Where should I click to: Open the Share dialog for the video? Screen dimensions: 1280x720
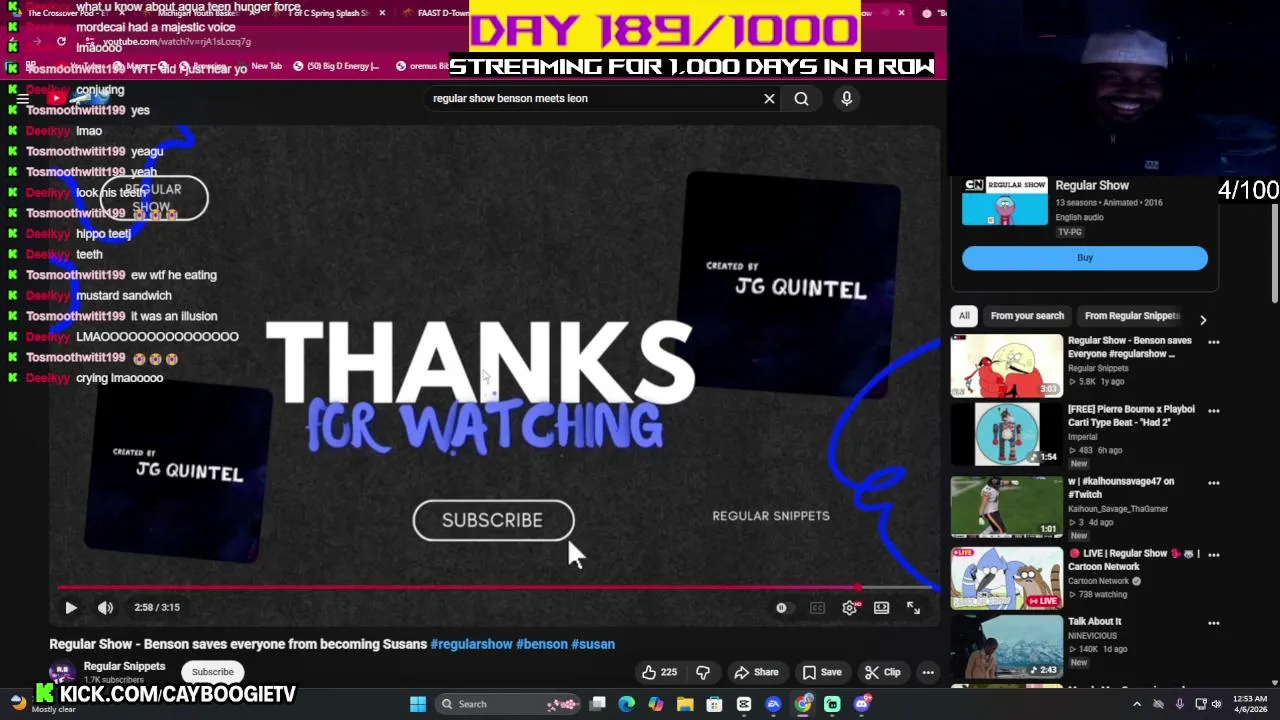coord(756,672)
